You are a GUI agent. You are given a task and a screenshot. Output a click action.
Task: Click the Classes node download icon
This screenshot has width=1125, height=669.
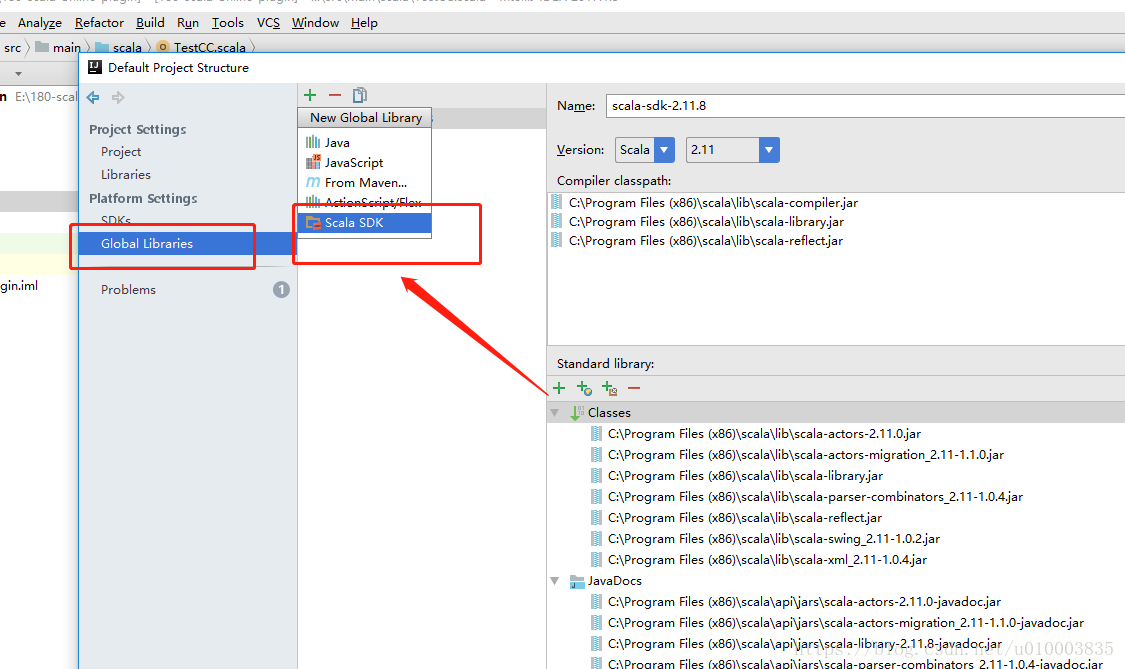[x=577, y=413]
